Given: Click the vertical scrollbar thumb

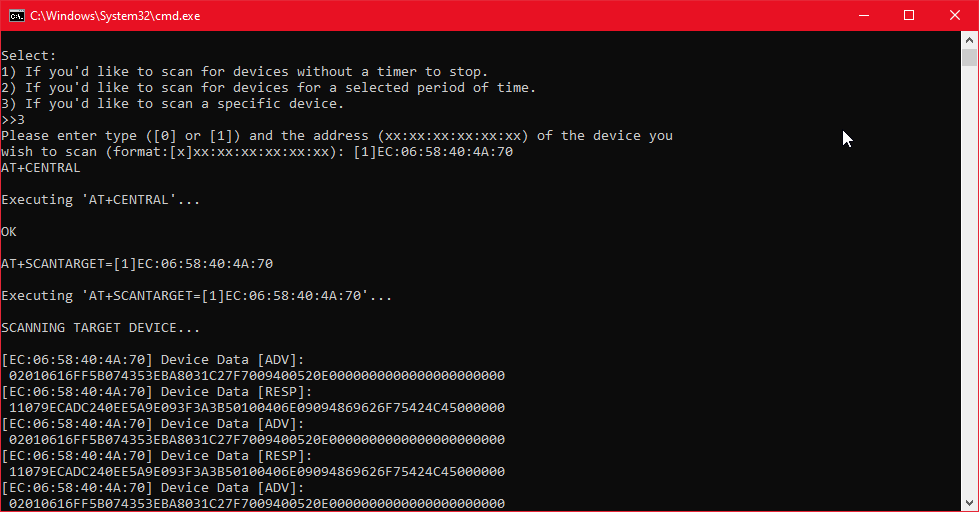Looking at the screenshot, I should coord(969,57).
